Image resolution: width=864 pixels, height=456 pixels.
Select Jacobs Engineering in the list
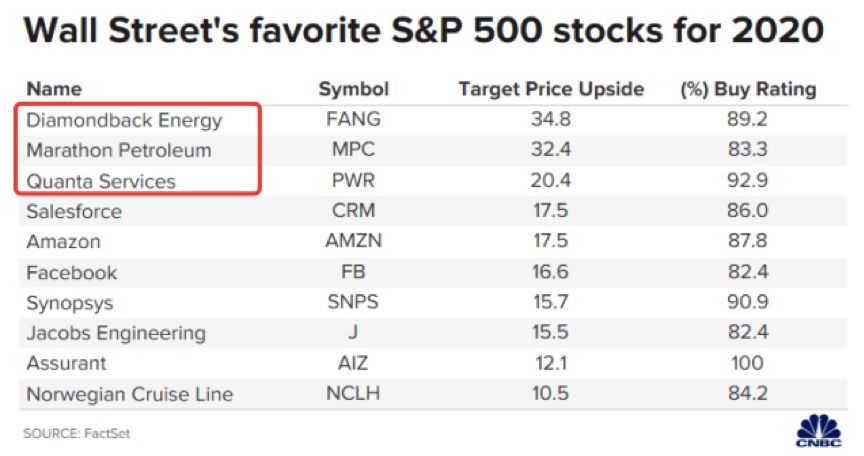(x=116, y=333)
